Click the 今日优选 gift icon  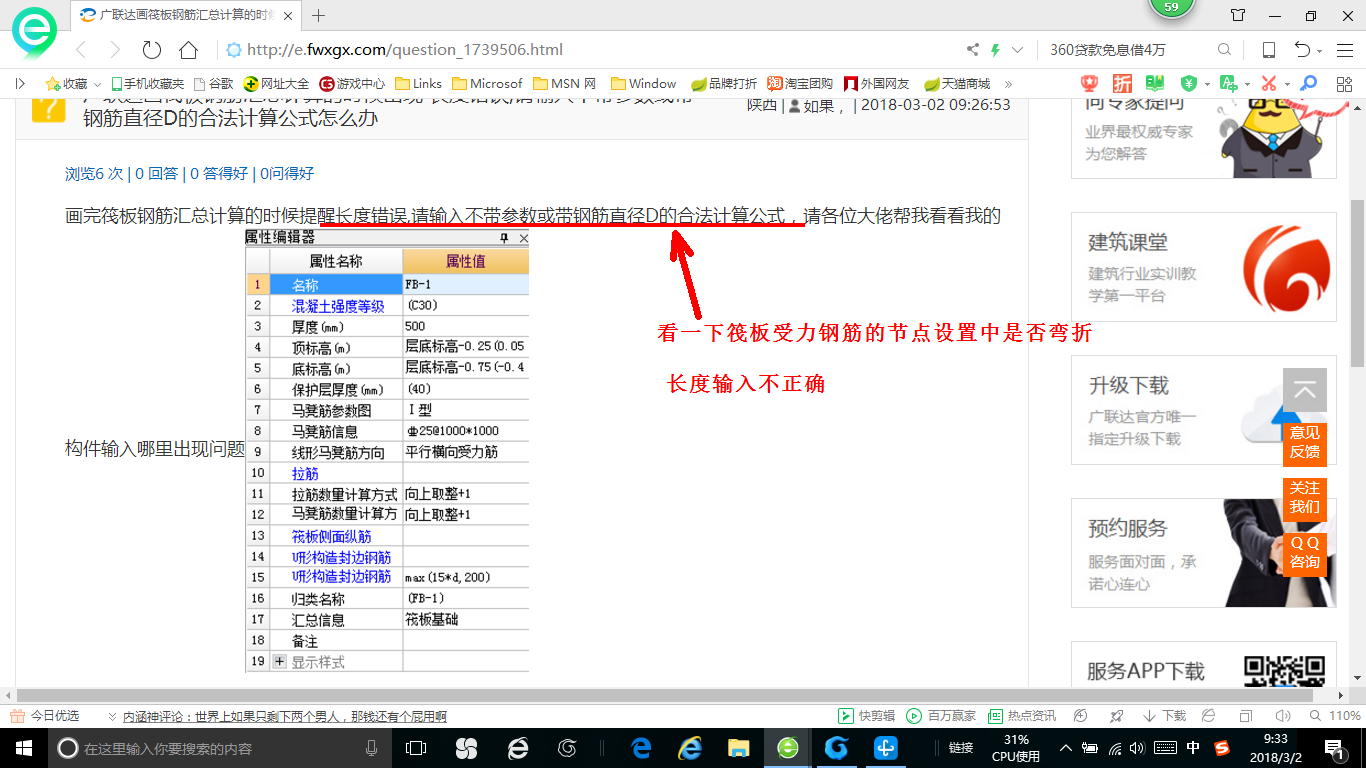tap(17, 716)
